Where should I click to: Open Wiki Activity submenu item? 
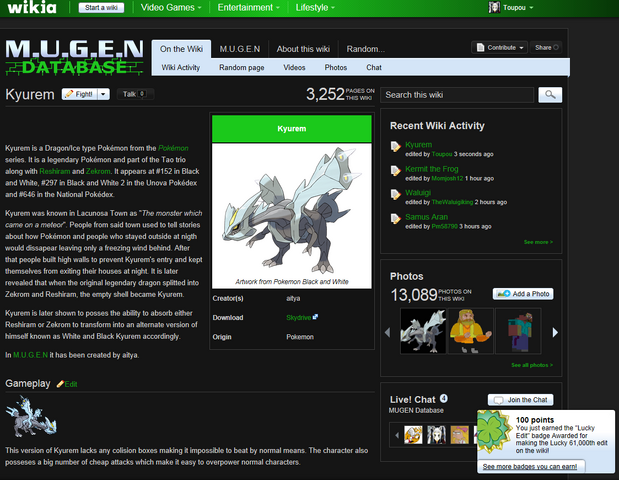pos(180,68)
